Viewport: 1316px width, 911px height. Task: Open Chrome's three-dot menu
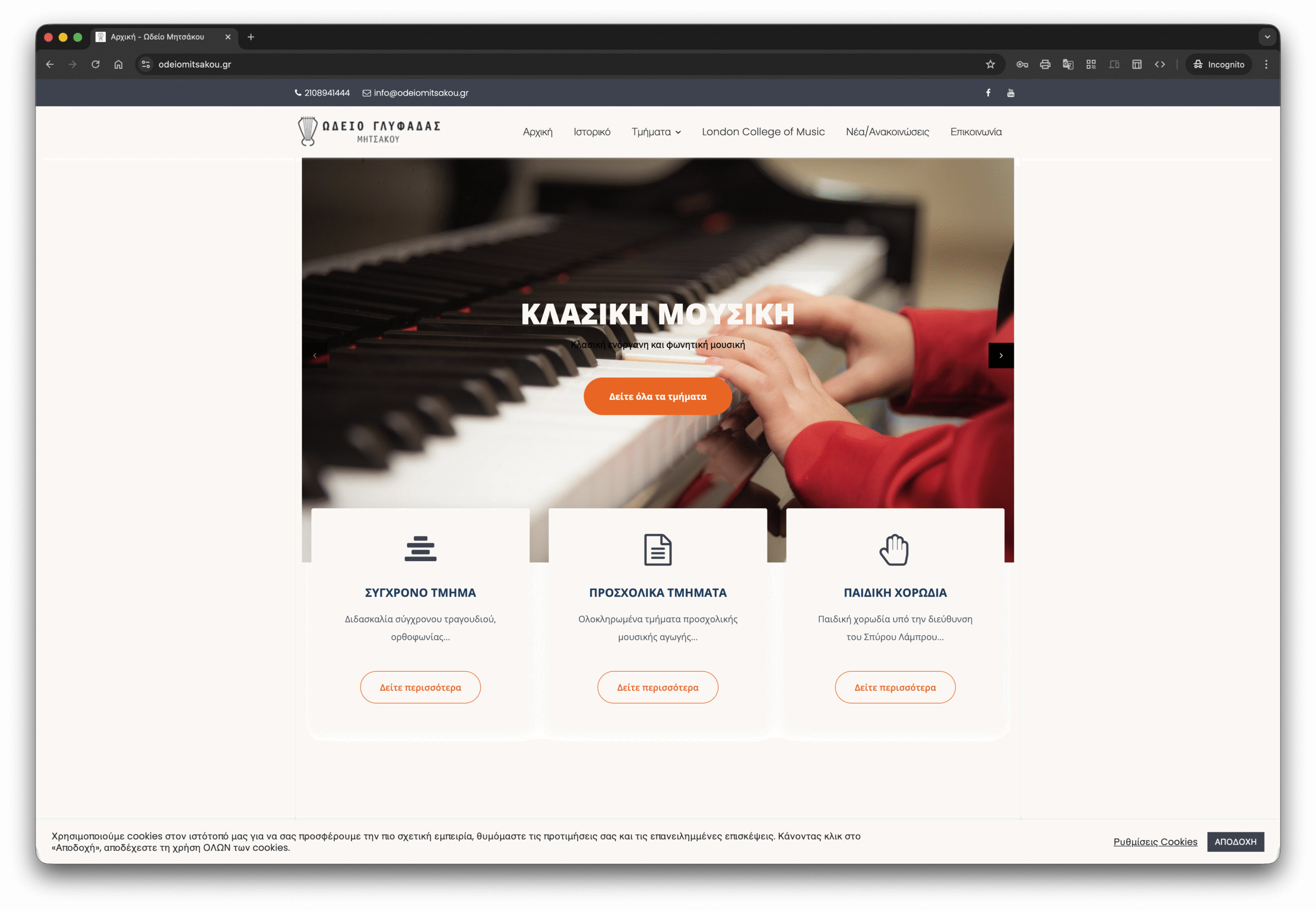(x=1266, y=64)
